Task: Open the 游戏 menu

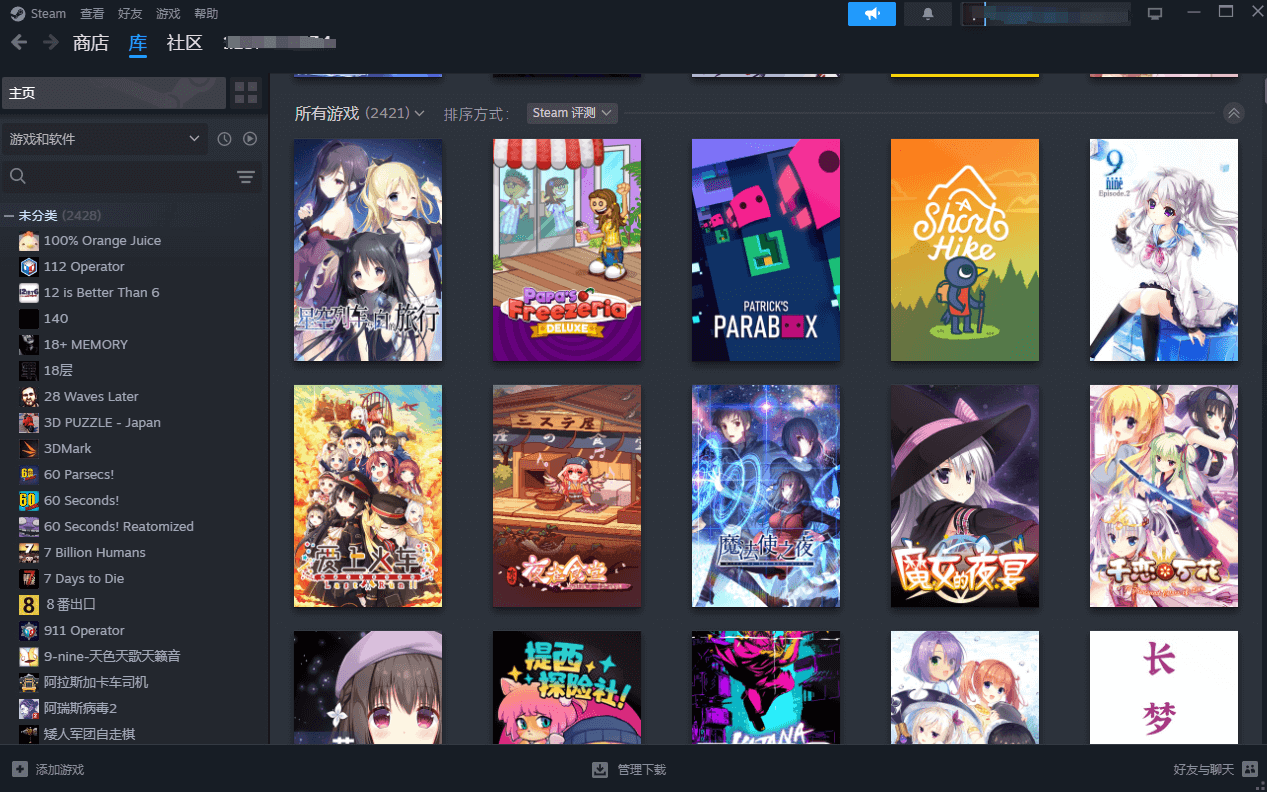Action: [168, 14]
